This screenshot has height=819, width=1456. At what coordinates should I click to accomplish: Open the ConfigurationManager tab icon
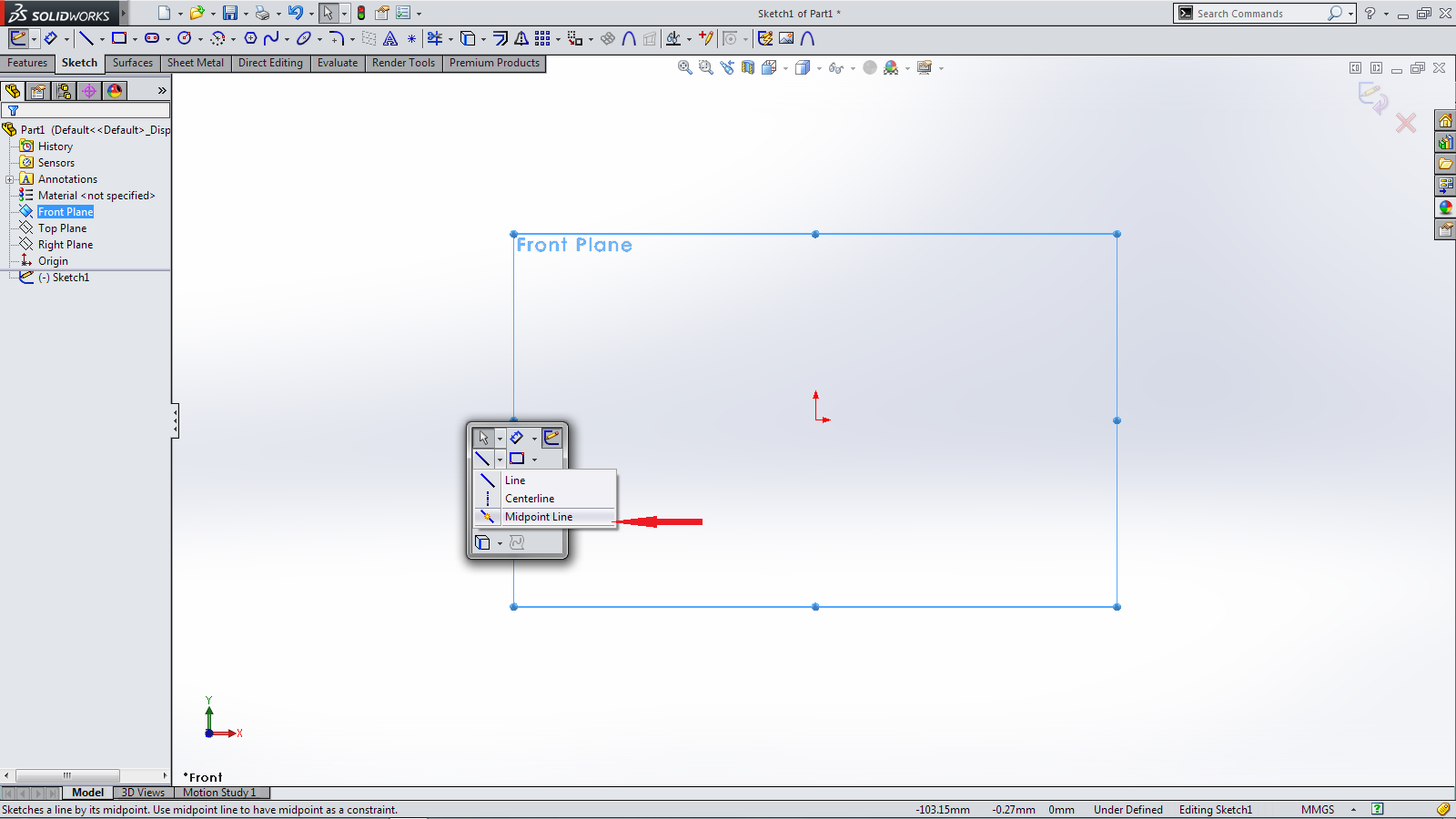click(x=64, y=91)
